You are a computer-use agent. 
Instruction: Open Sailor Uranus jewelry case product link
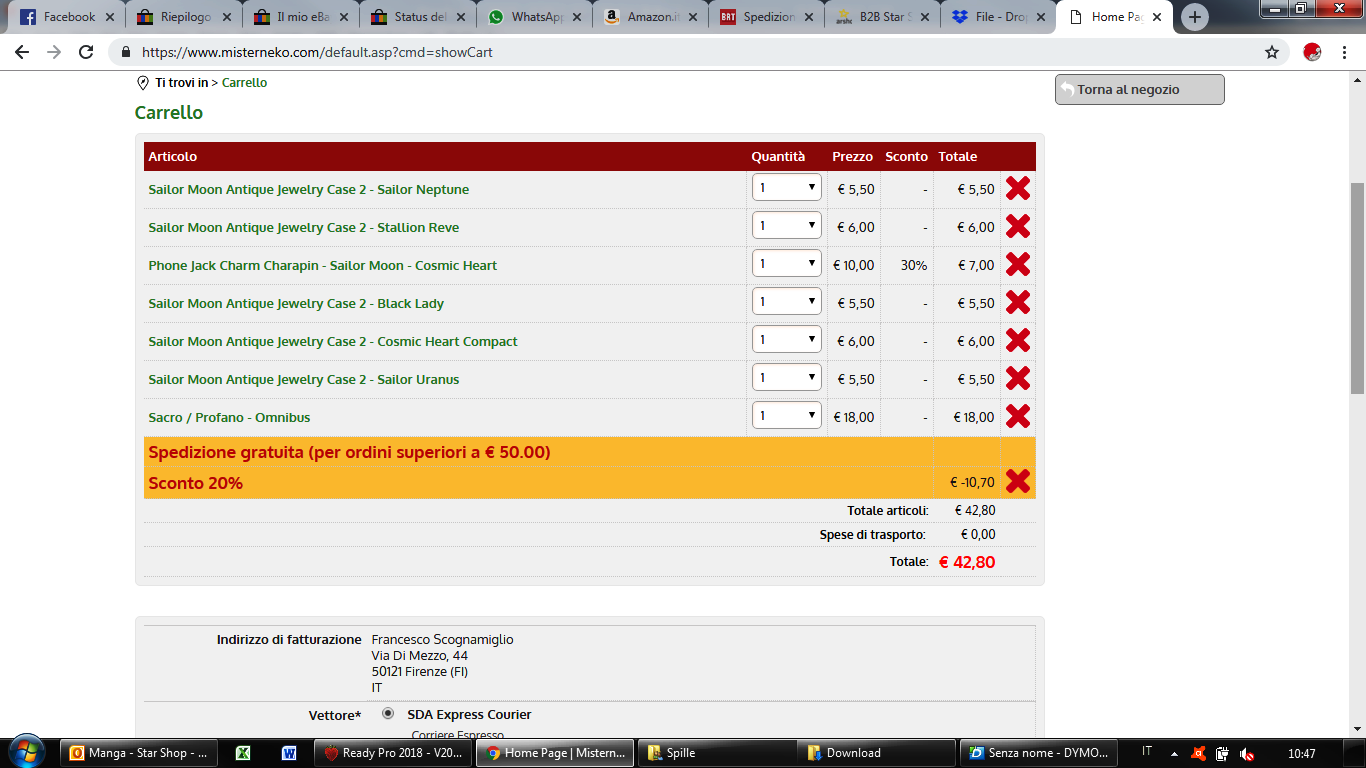(x=304, y=379)
